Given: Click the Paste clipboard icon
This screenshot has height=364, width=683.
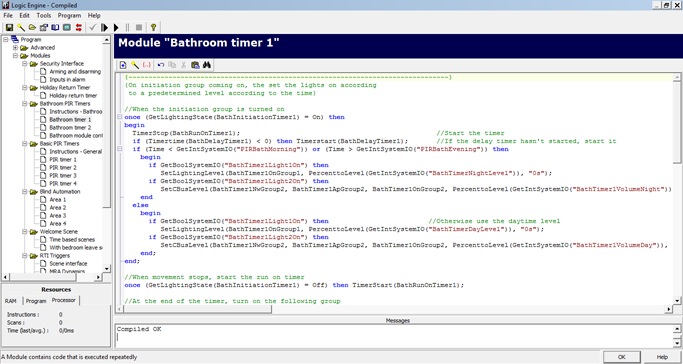Looking at the screenshot, I should [195, 65].
